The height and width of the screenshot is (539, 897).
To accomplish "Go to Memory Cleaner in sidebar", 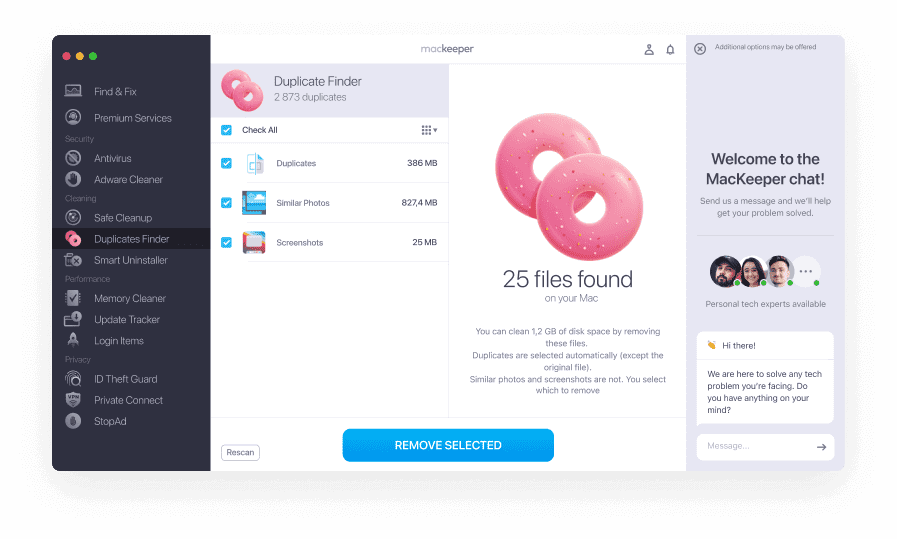I will tap(131, 298).
